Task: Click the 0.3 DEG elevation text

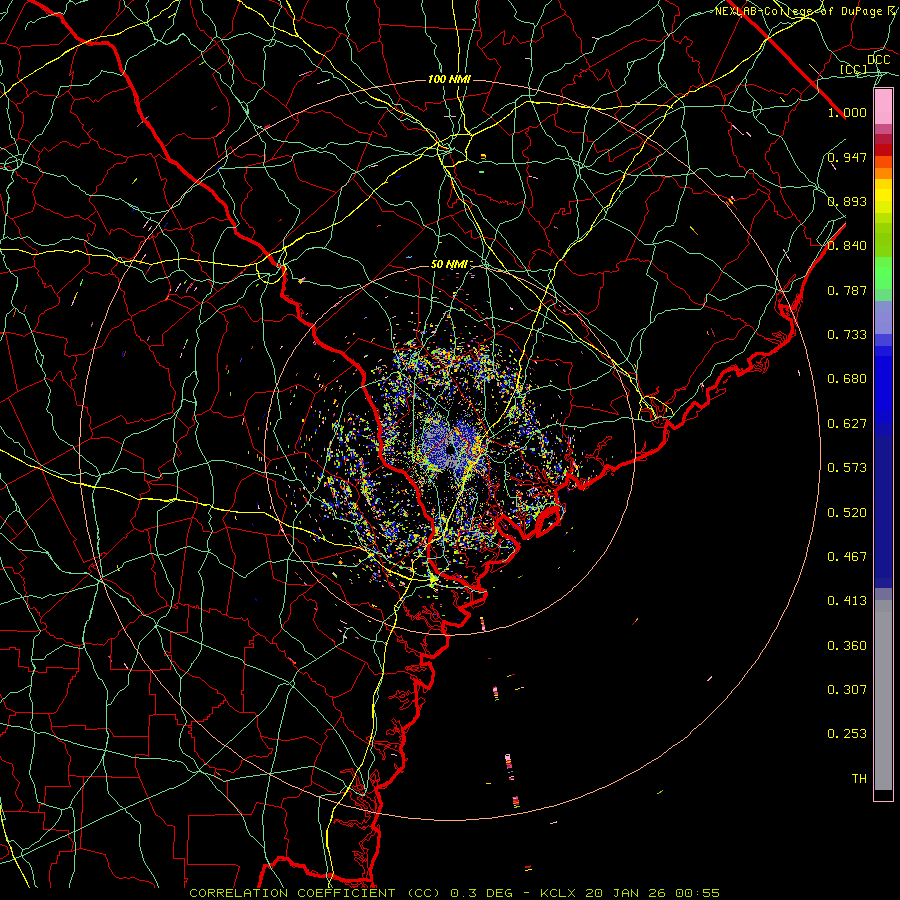Action: (x=482, y=893)
